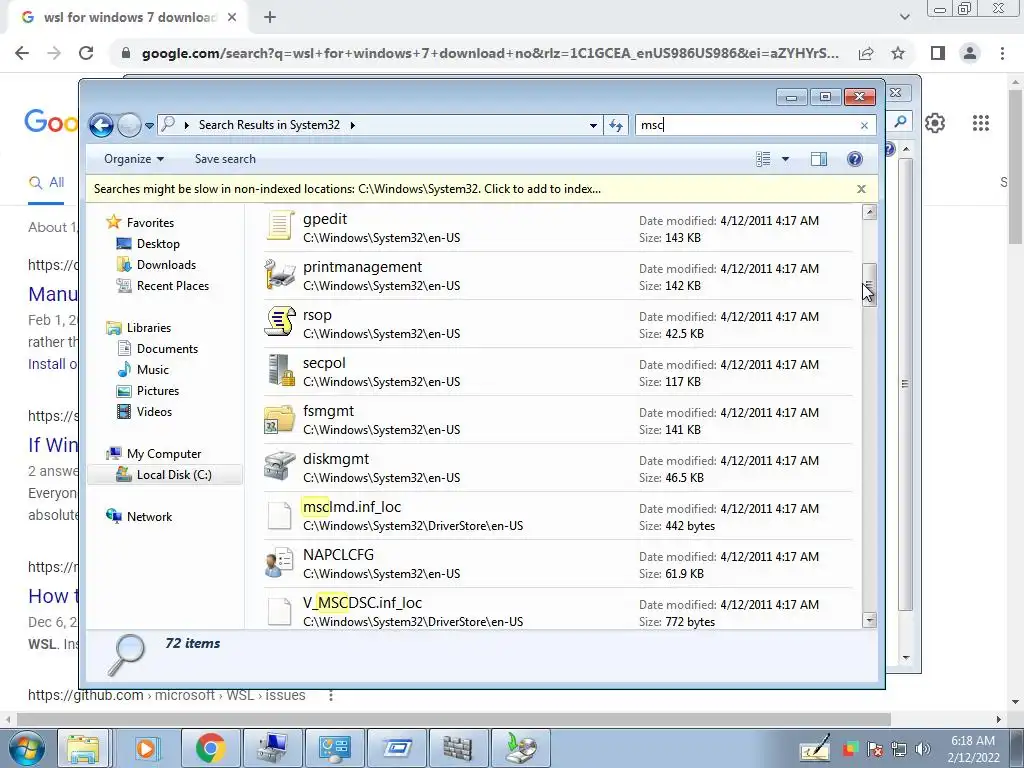Open the Google apps grid icon
The image size is (1024, 768).
(x=980, y=123)
